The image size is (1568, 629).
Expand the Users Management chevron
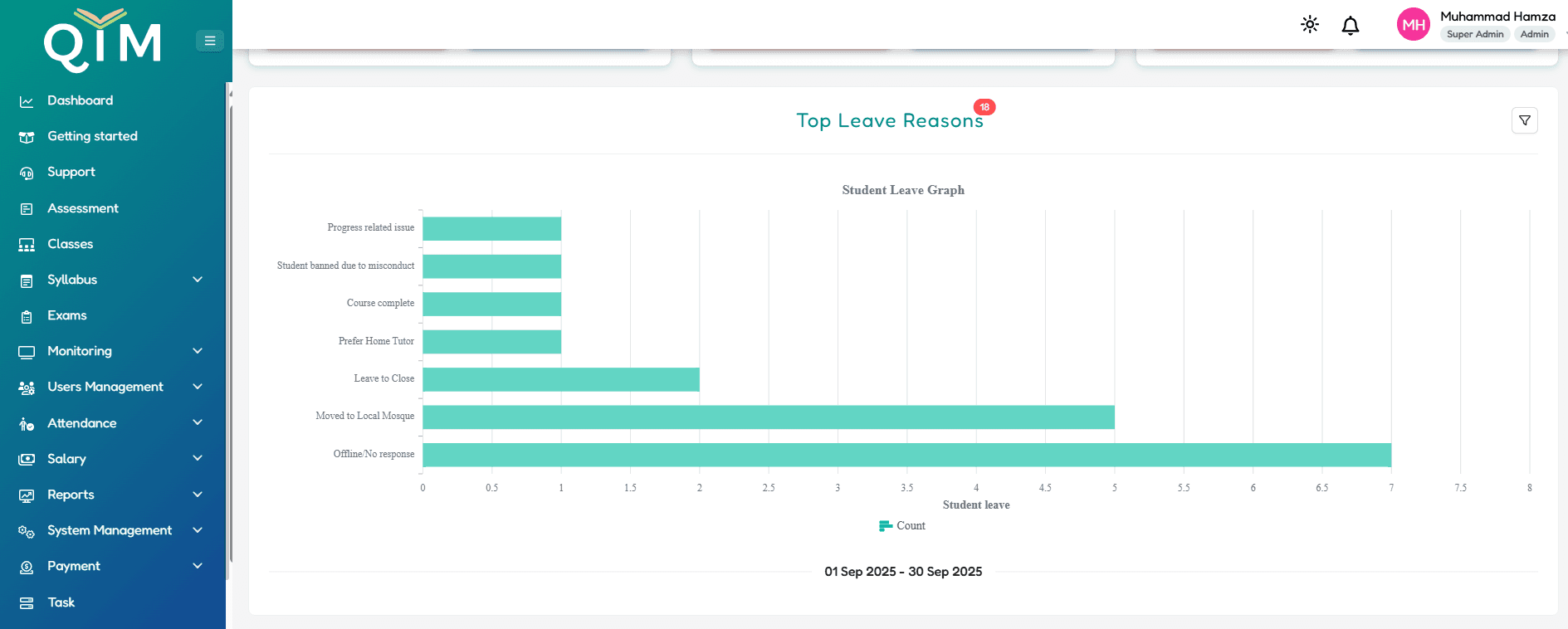pos(198,387)
